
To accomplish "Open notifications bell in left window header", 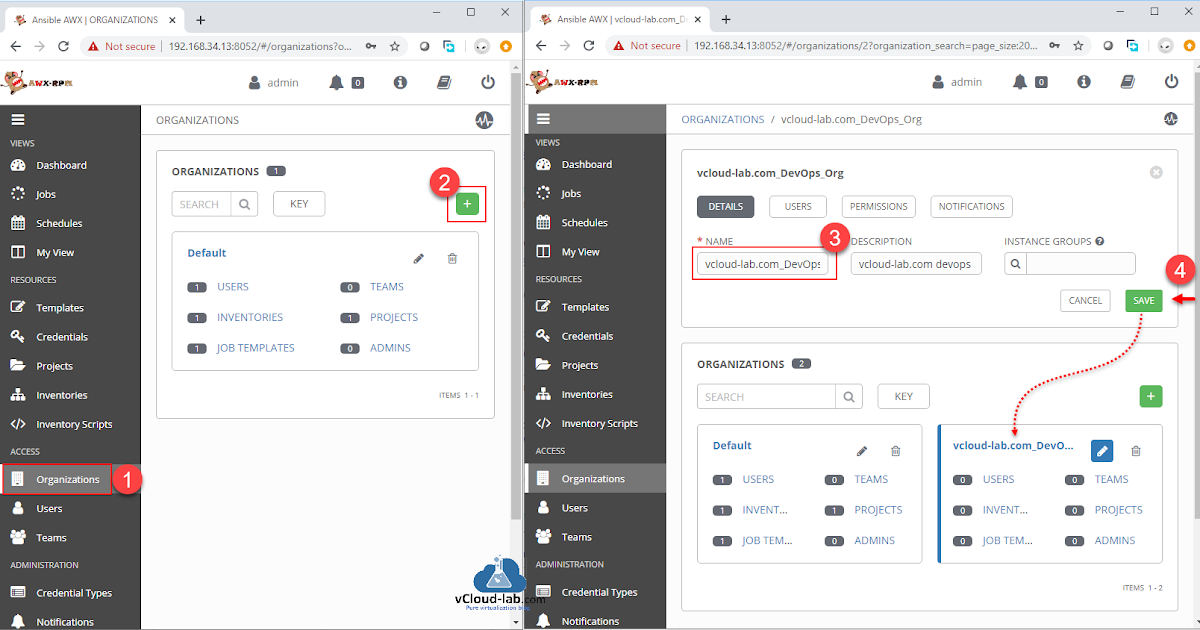I will click(x=337, y=82).
